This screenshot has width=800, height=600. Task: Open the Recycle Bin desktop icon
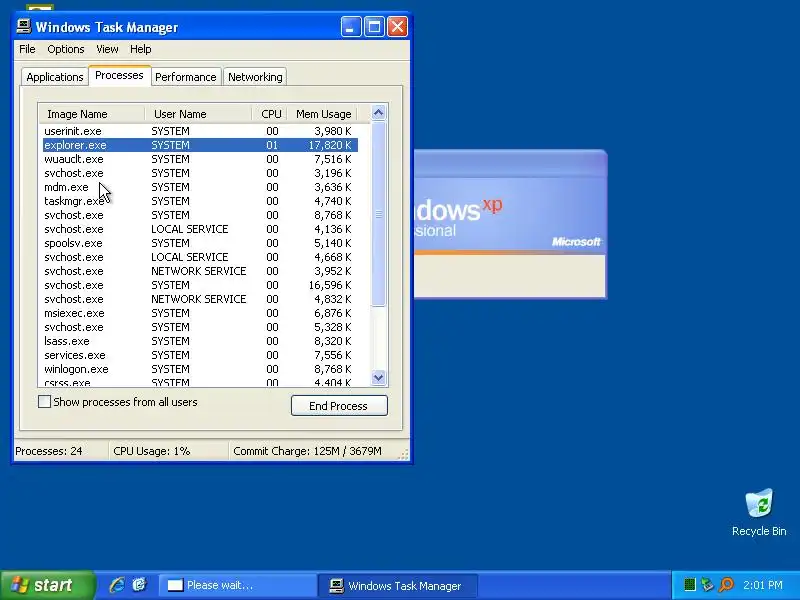coord(759,512)
